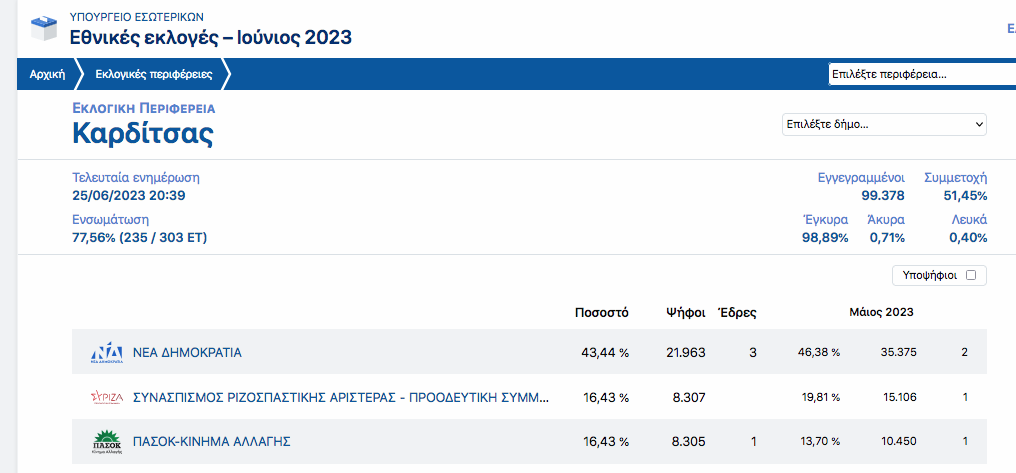Click the ΠΑΣΟΚ party logo

(x=106, y=441)
